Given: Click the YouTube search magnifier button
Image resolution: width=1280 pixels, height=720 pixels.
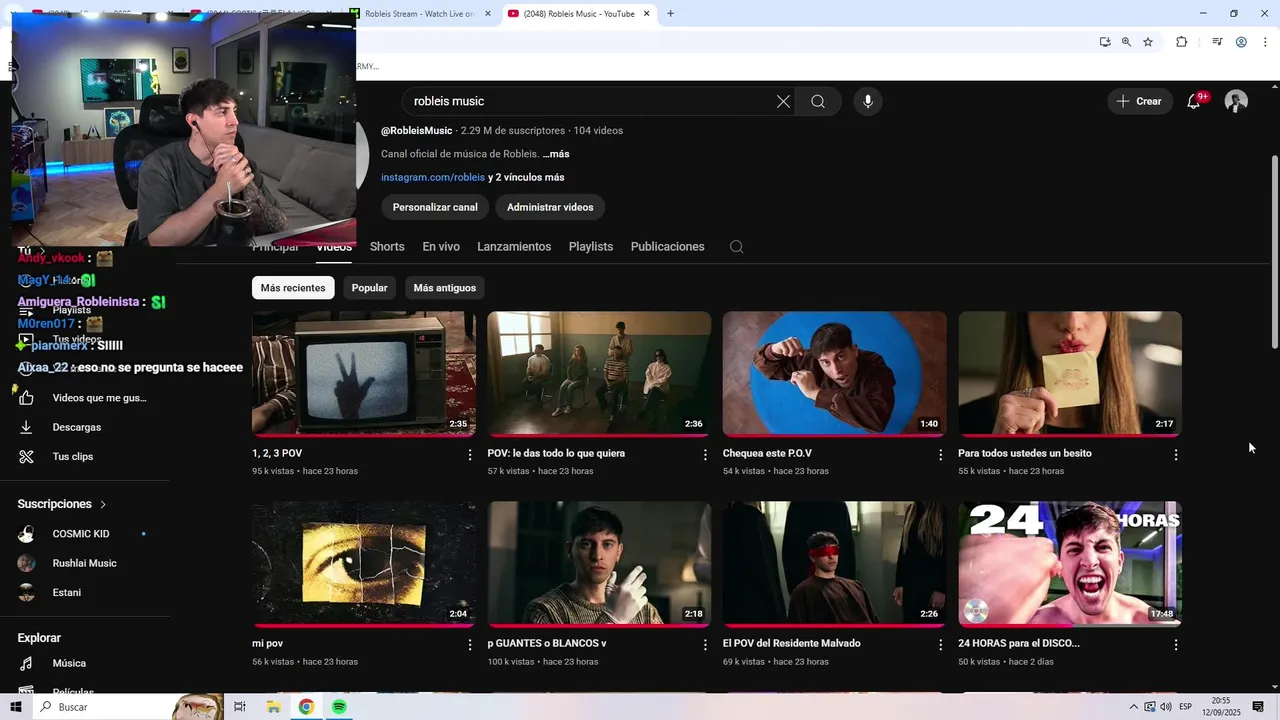Looking at the screenshot, I should [818, 101].
